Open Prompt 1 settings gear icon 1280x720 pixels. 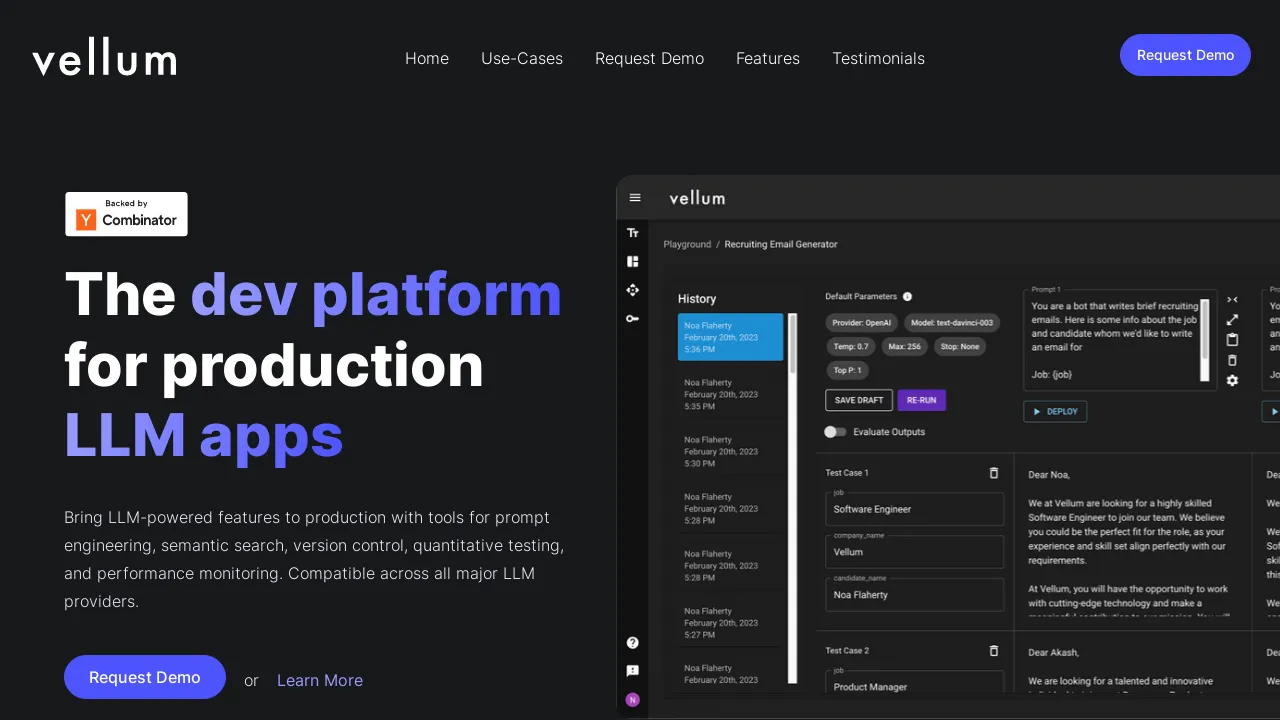(x=1232, y=380)
